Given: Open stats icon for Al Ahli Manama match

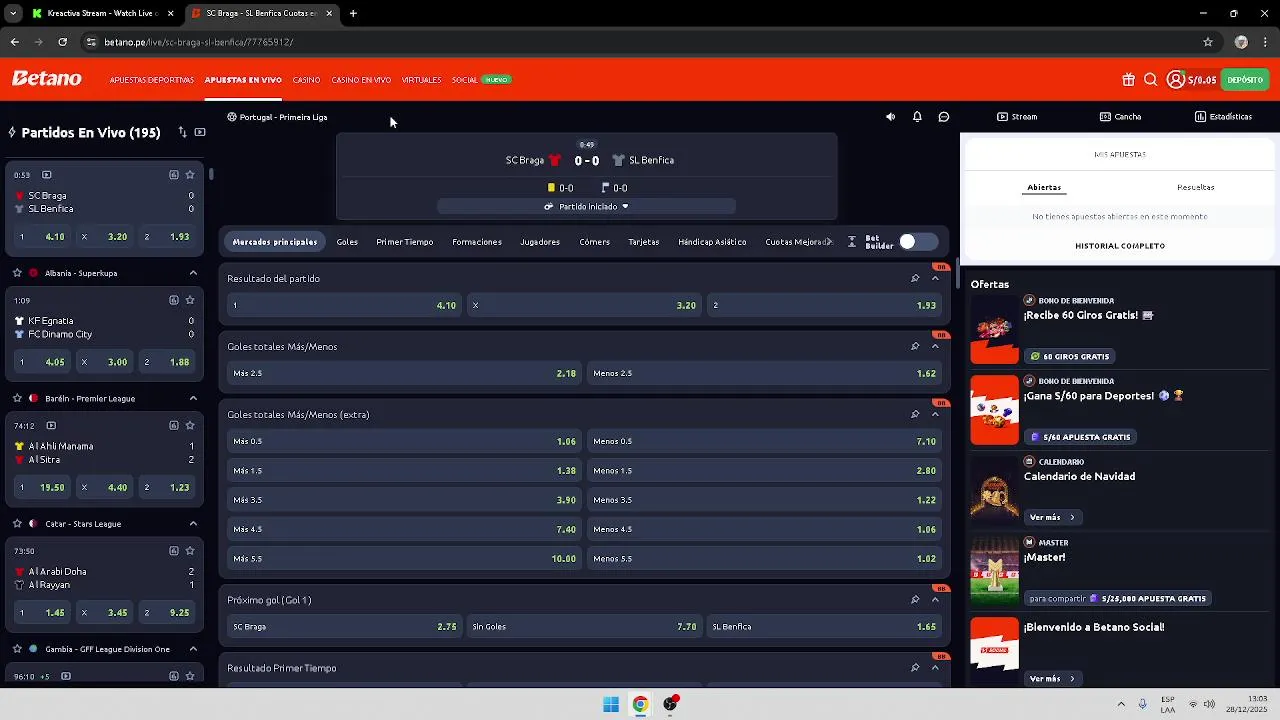Looking at the screenshot, I should click(174, 425).
